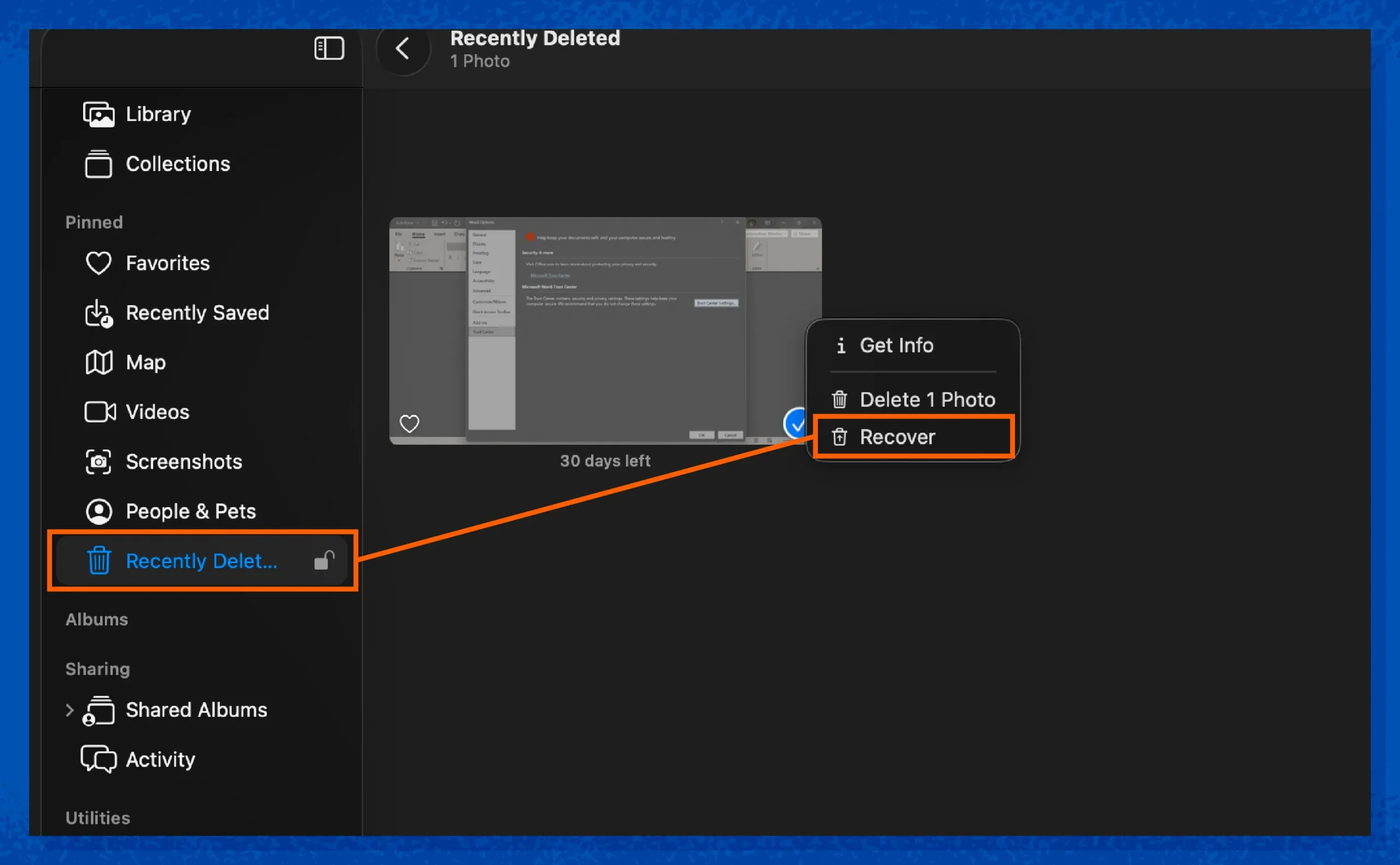Image resolution: width=1400 pixels, height=865 pixels.
Task: Go back using the back arrow
Action: [x=404, y=49]
